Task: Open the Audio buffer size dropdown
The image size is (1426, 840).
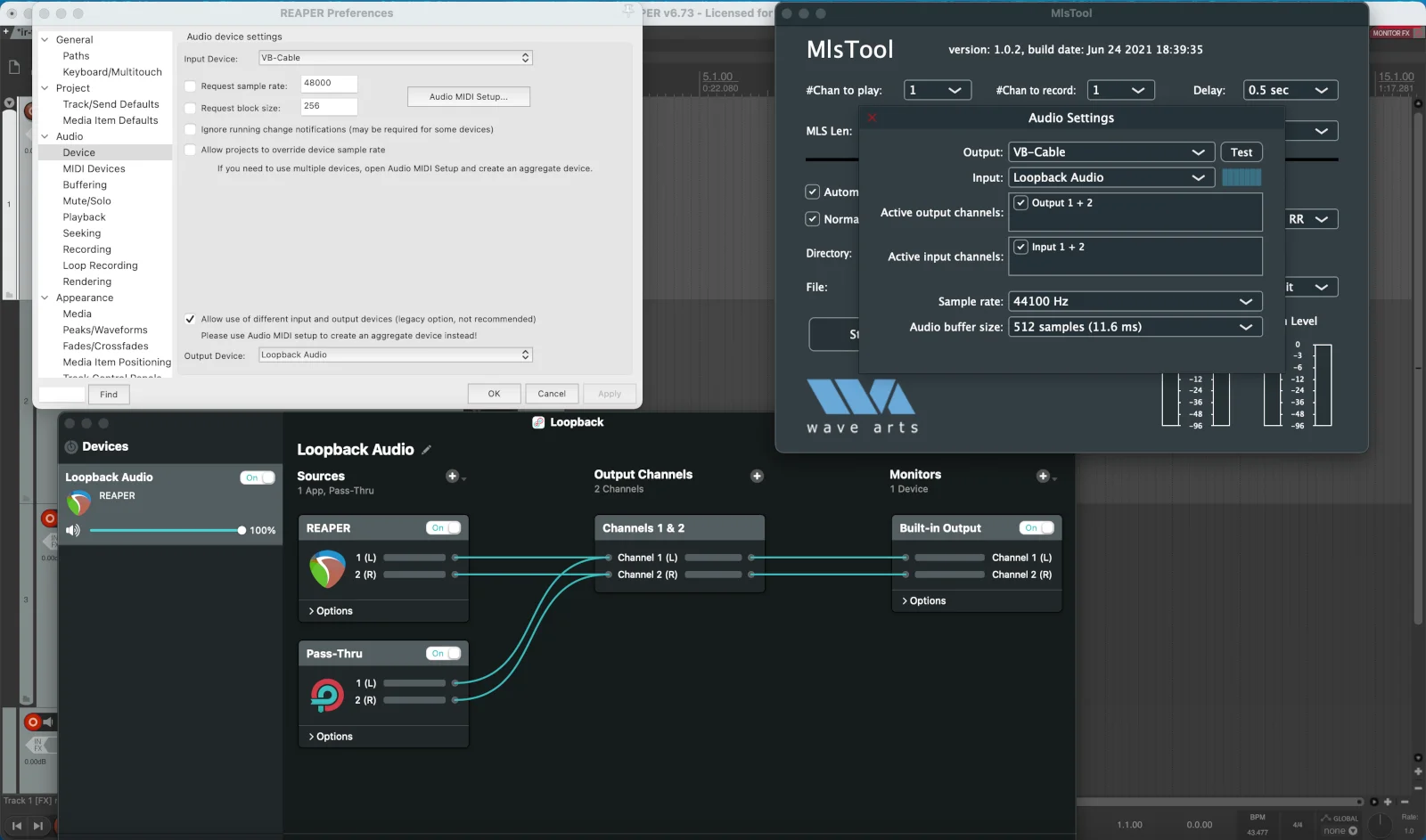Action: pos(1135,327)
